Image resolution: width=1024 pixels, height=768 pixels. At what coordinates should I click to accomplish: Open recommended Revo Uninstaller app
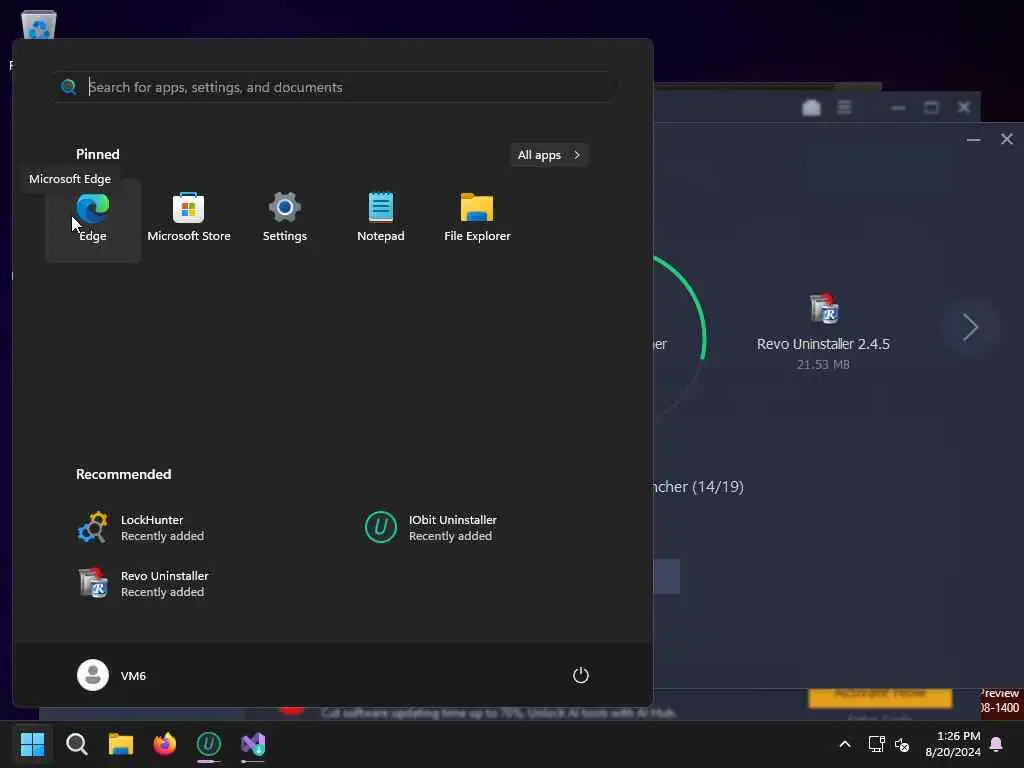(x=142, y=583)
